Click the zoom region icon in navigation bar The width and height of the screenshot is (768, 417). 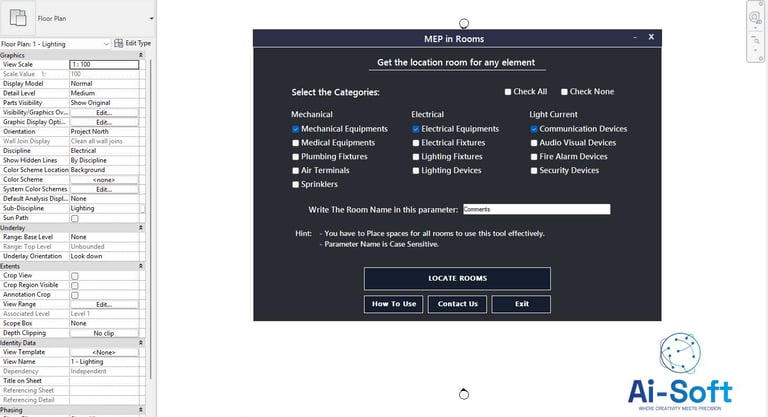pyautogui.click(x=756, y=41)
